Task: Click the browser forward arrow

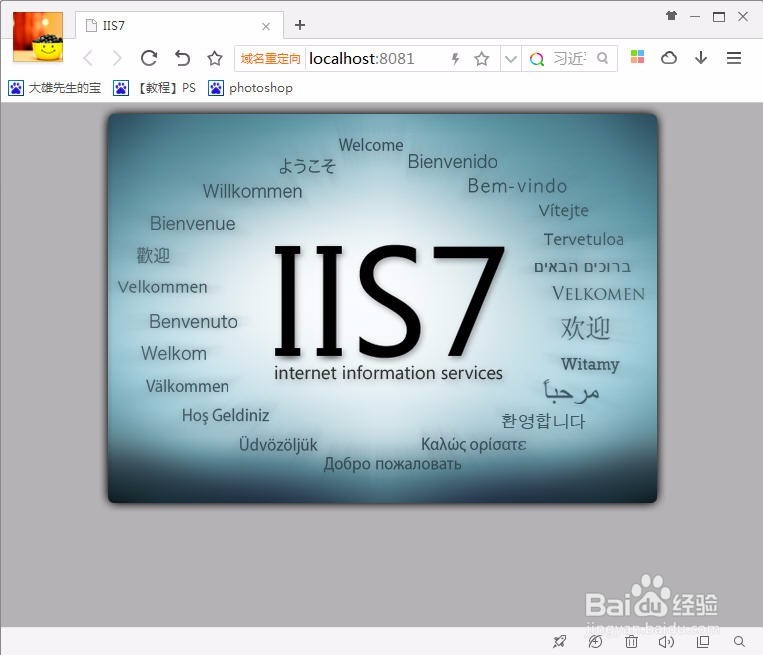Action: point(117,58)
